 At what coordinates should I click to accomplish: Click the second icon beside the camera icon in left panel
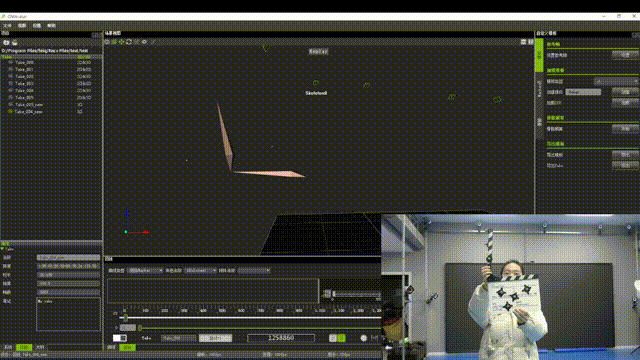pos(15,42)
